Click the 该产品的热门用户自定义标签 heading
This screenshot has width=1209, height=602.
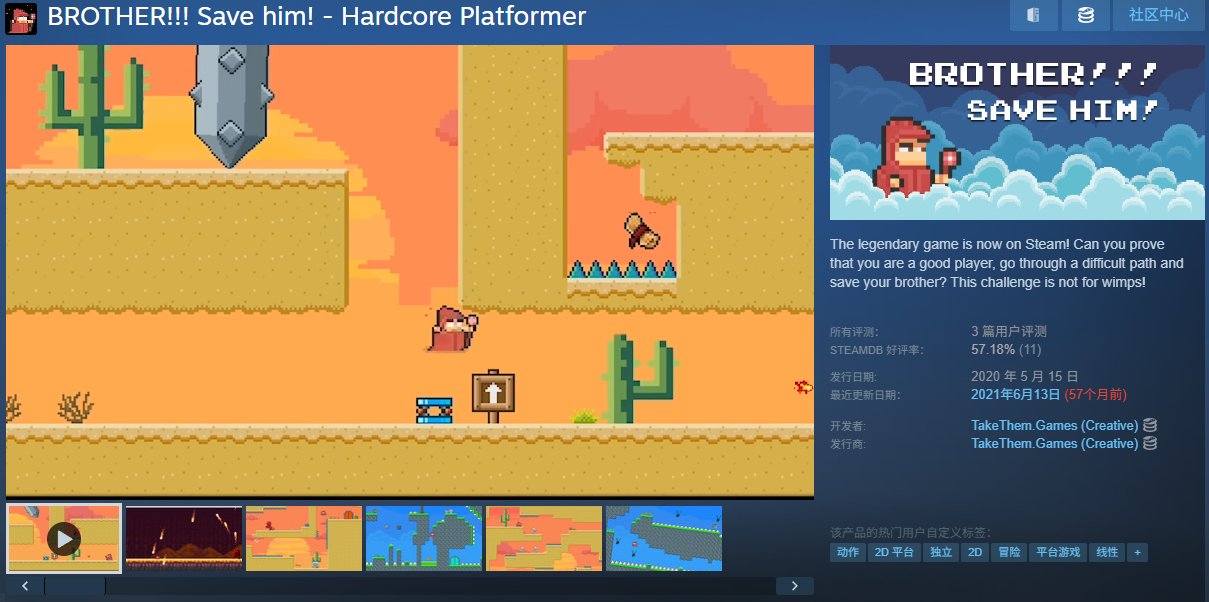pos(911,532)
